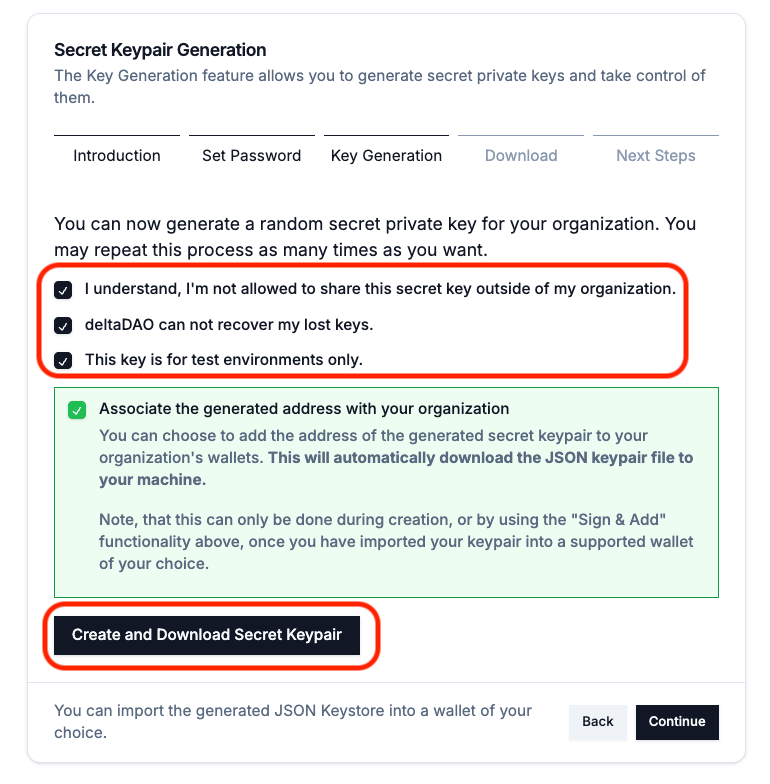The height and width of the screenshot is (784, 770).
Task: Select the Key Generation tab
Action: pos(386,156)
